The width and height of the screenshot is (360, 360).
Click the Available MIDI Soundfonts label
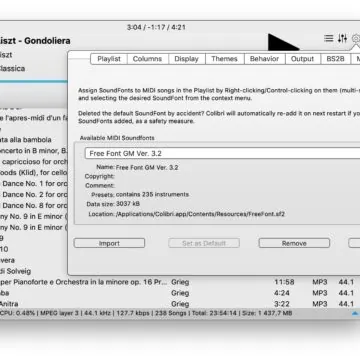click(117, 138)
